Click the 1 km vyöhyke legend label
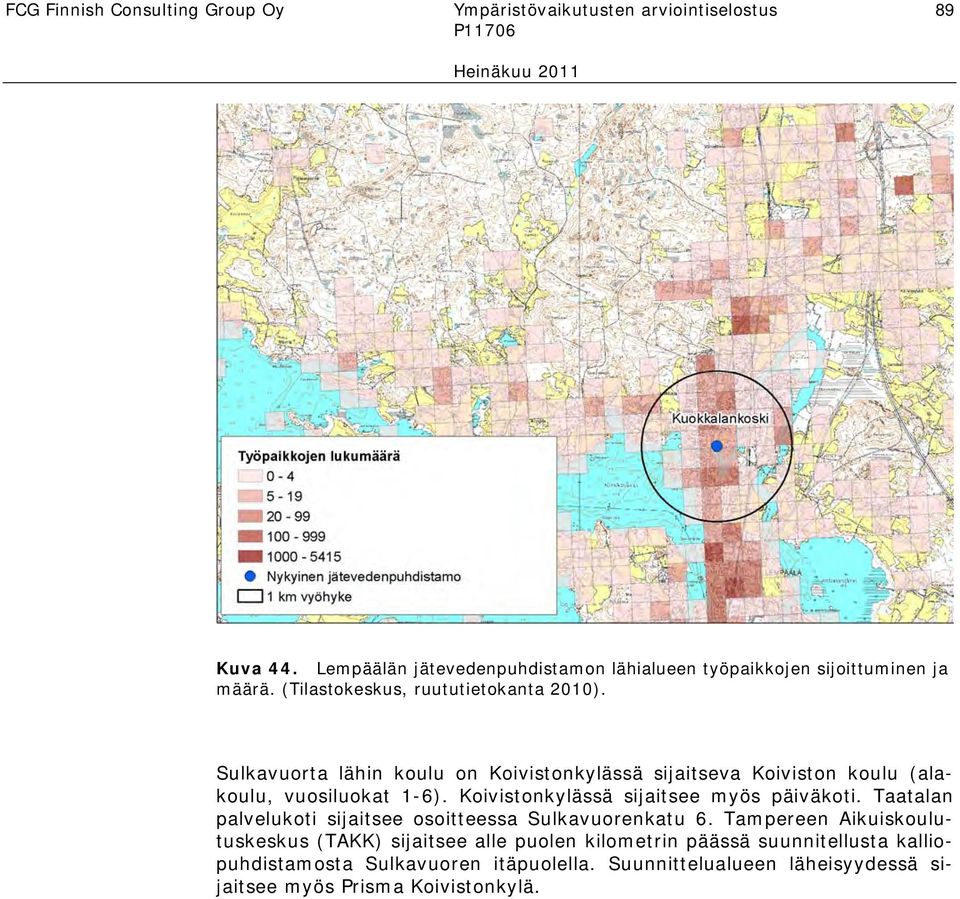 point(309,596)
